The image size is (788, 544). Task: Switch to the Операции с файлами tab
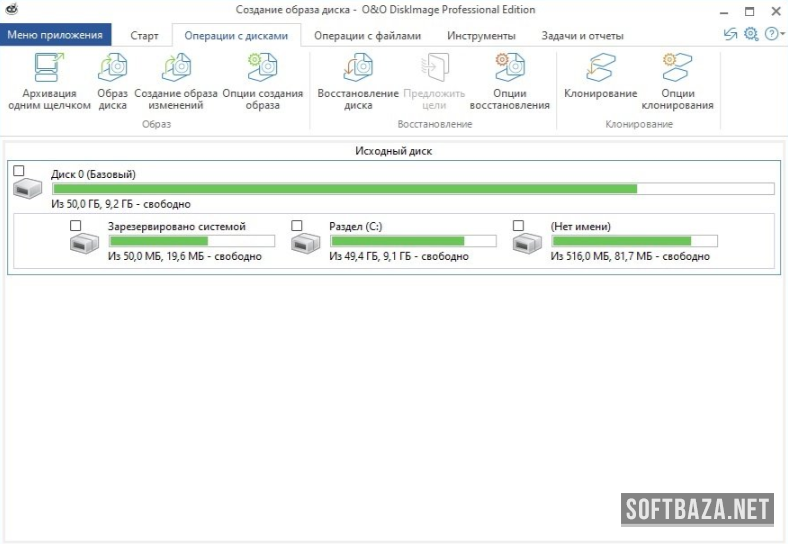(x=367, y=35)
